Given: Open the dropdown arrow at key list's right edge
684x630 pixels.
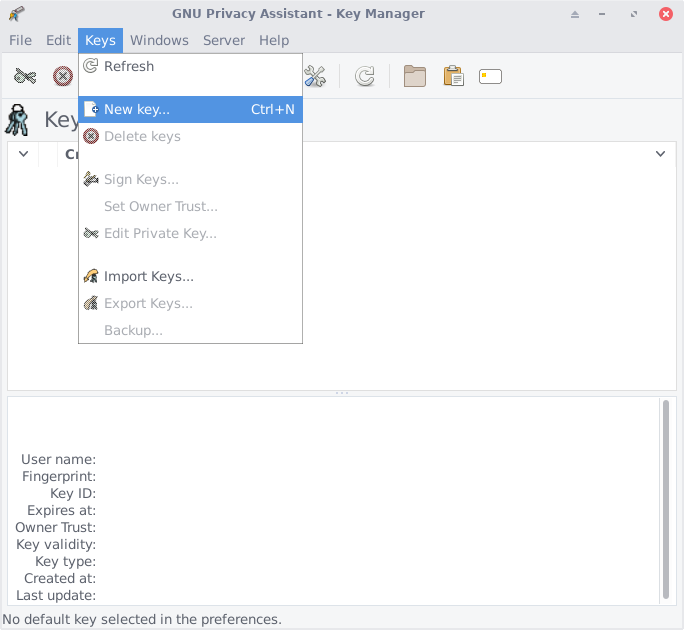Looking at the screenshot, I should click(x=660, y=154).
